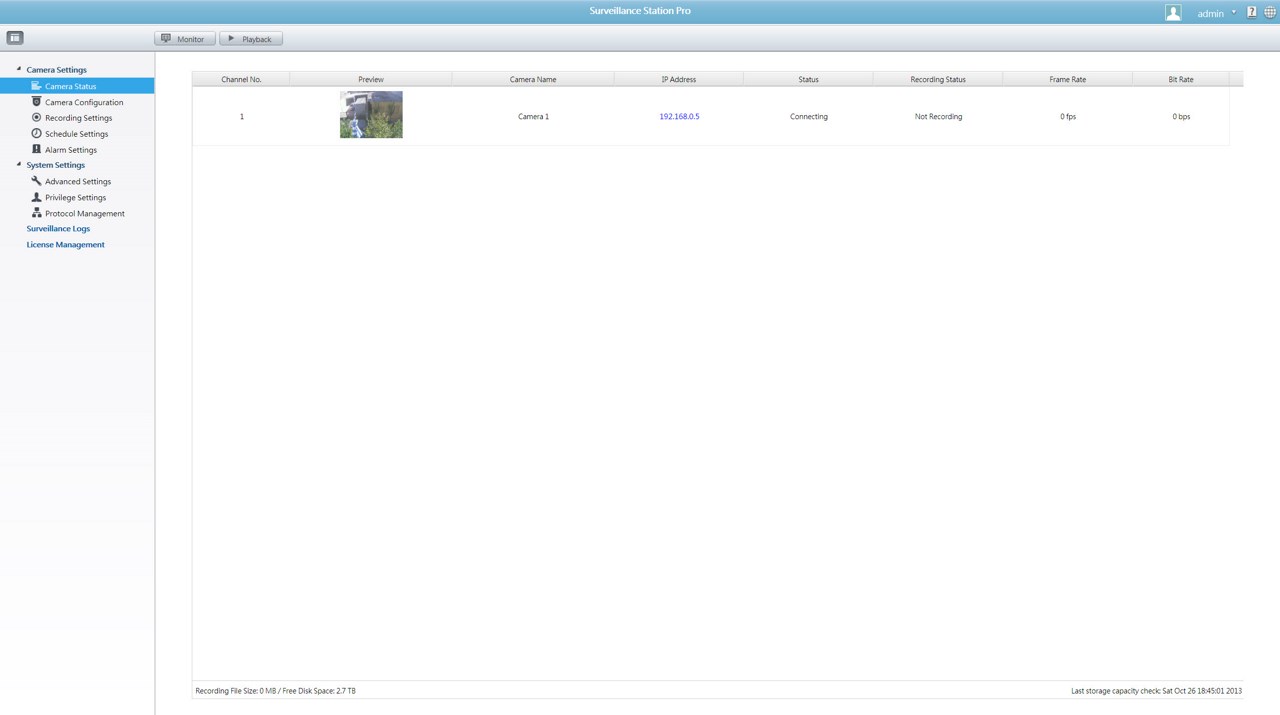Click Recording File Size status text
This screenshot has height=715, width=1280.
275,691
